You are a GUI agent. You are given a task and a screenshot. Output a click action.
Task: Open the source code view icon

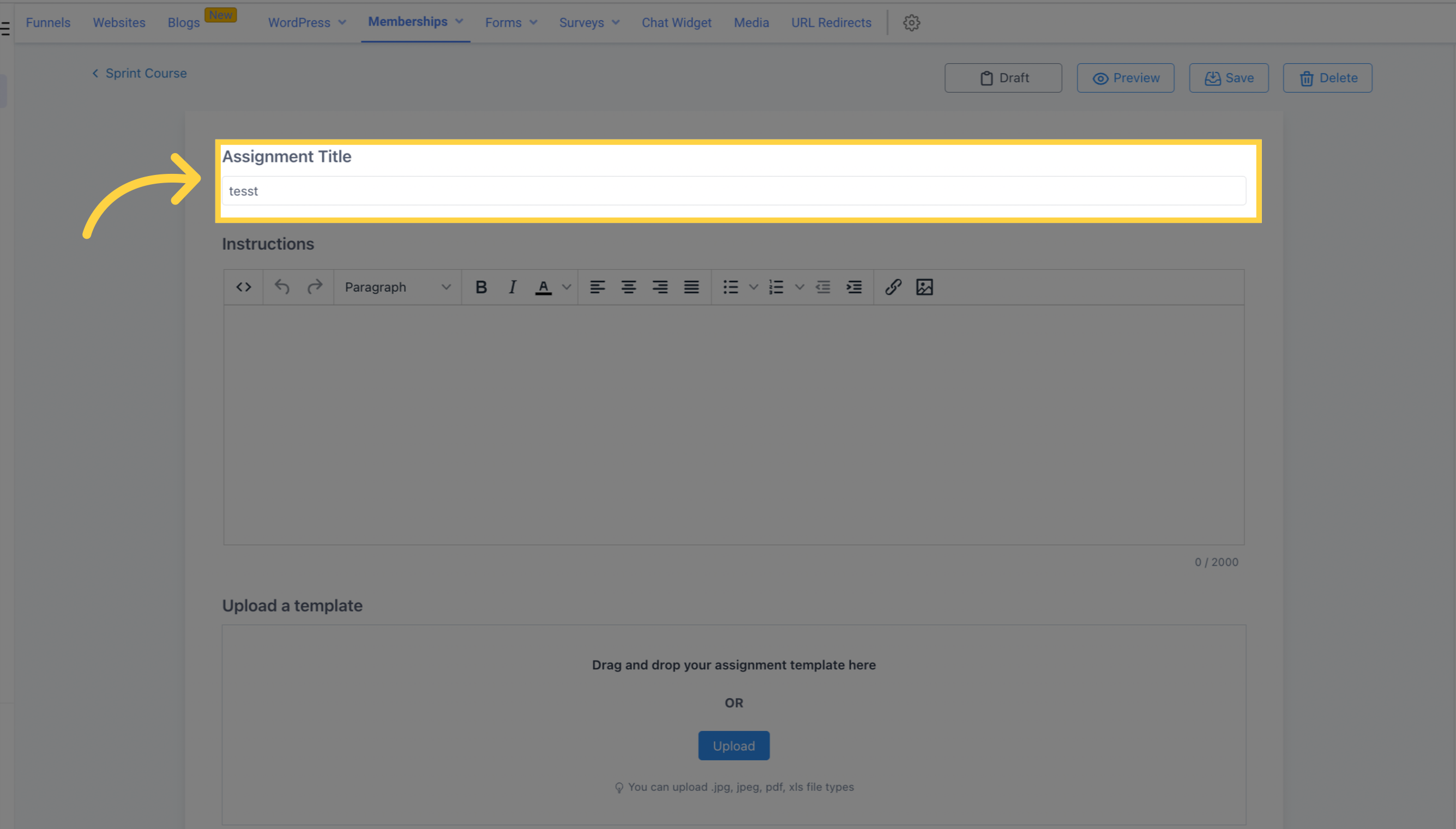tap(243, 287)
